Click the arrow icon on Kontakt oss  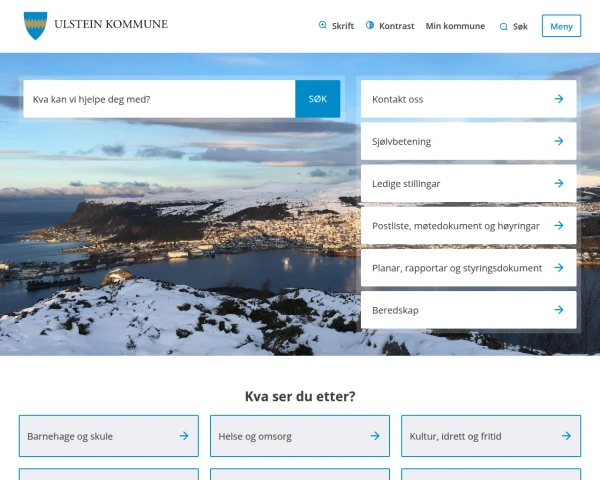tap(559, 99)
